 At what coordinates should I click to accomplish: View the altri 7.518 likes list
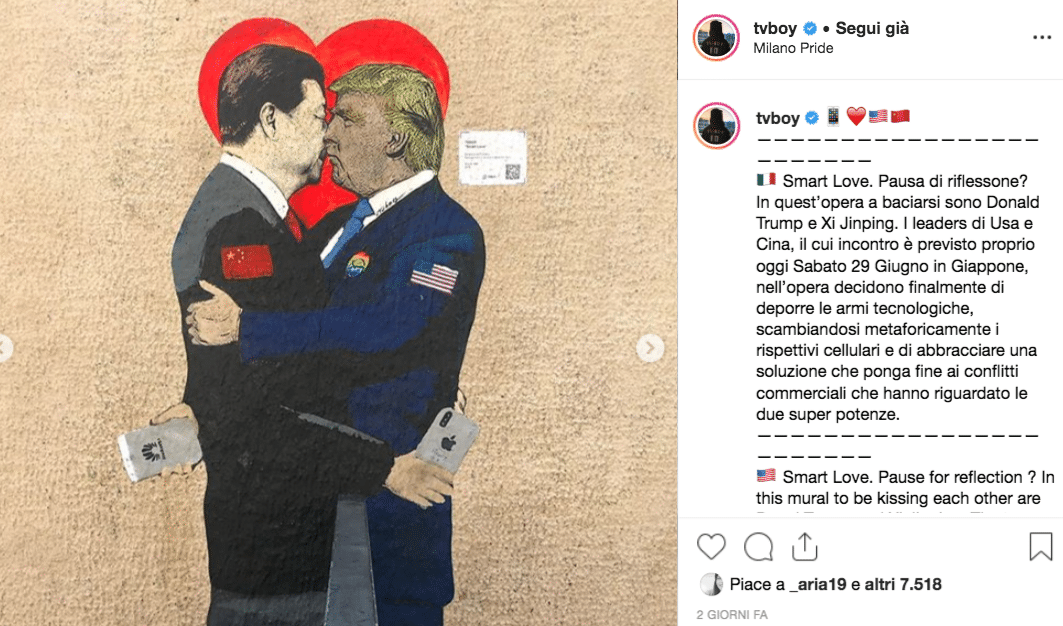coord(903,585)
